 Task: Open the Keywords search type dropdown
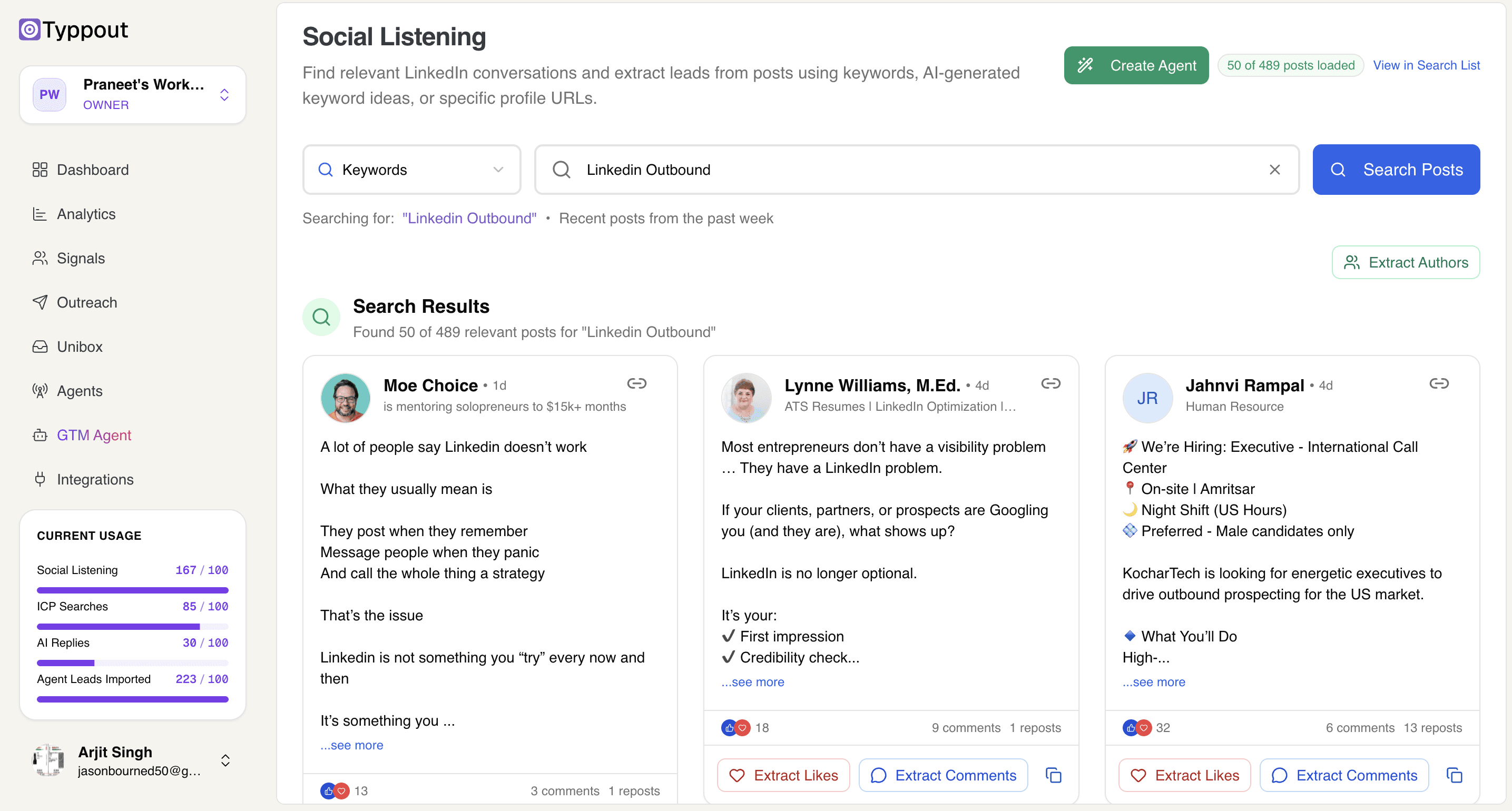pos(411,170)
